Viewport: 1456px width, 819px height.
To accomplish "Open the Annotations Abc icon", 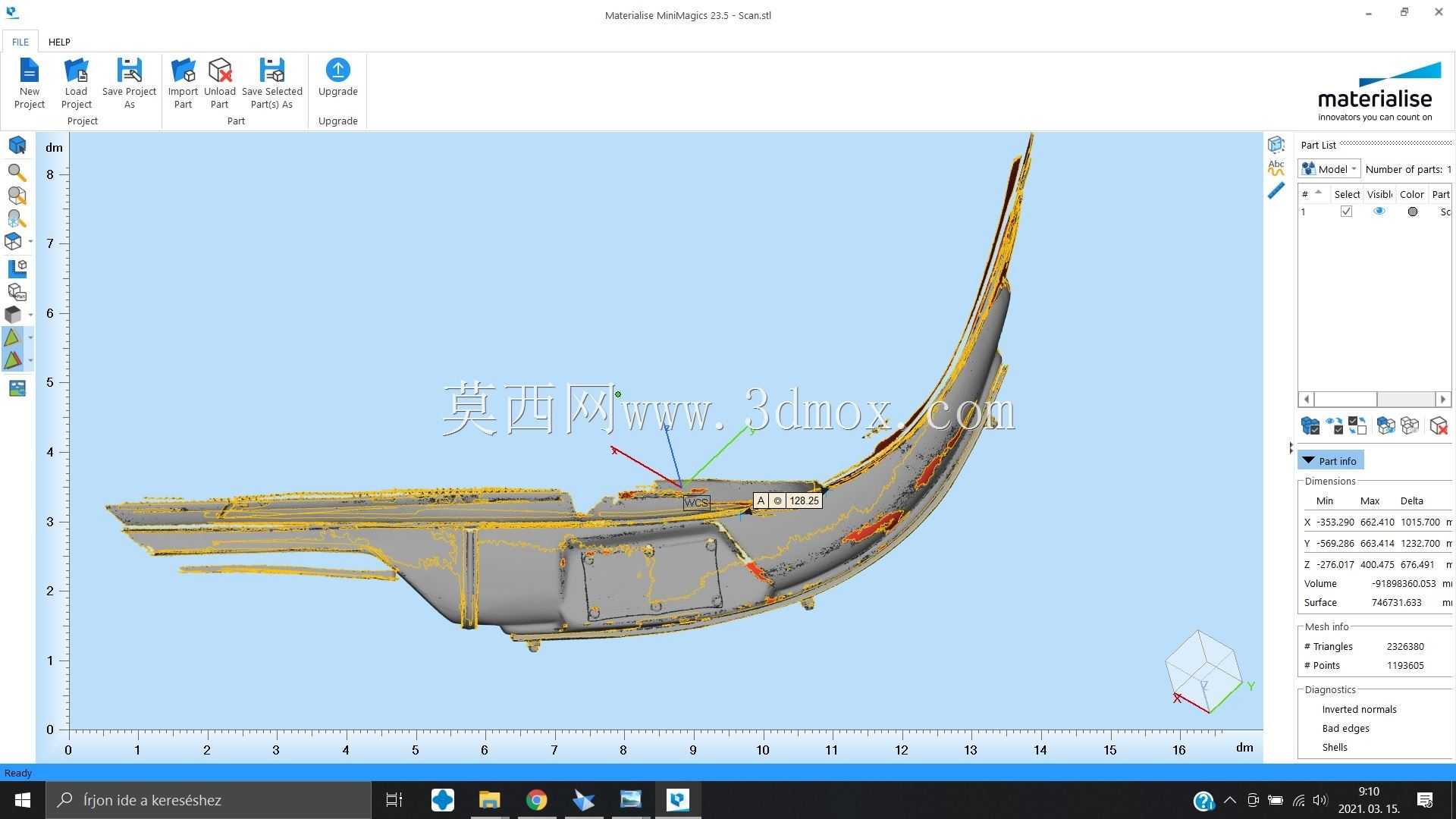I will point(1276,168).
